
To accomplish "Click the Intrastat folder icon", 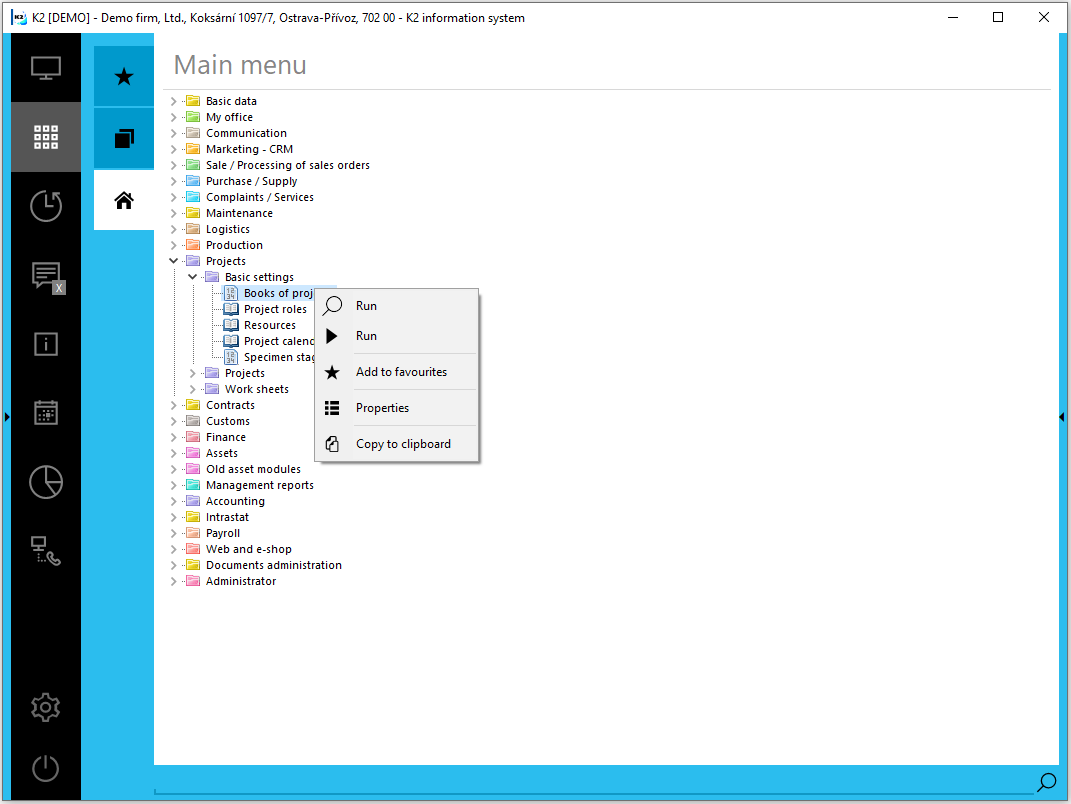I will (193, 517).
